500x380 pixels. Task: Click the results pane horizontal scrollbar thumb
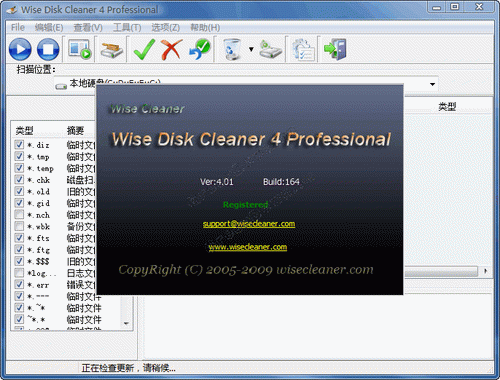click(441, 272)
